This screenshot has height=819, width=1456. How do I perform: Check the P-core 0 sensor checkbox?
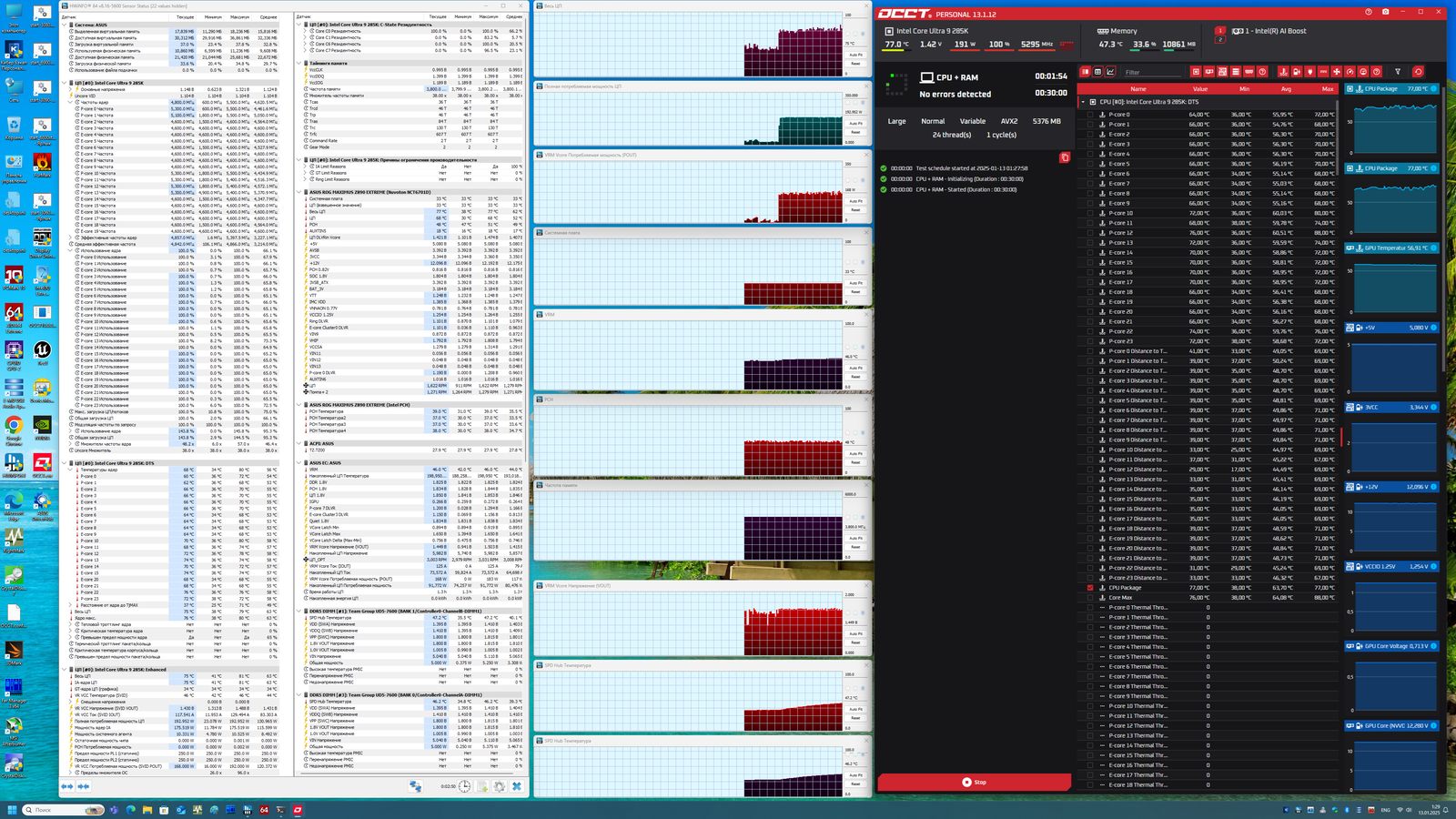coord(1090,115)
